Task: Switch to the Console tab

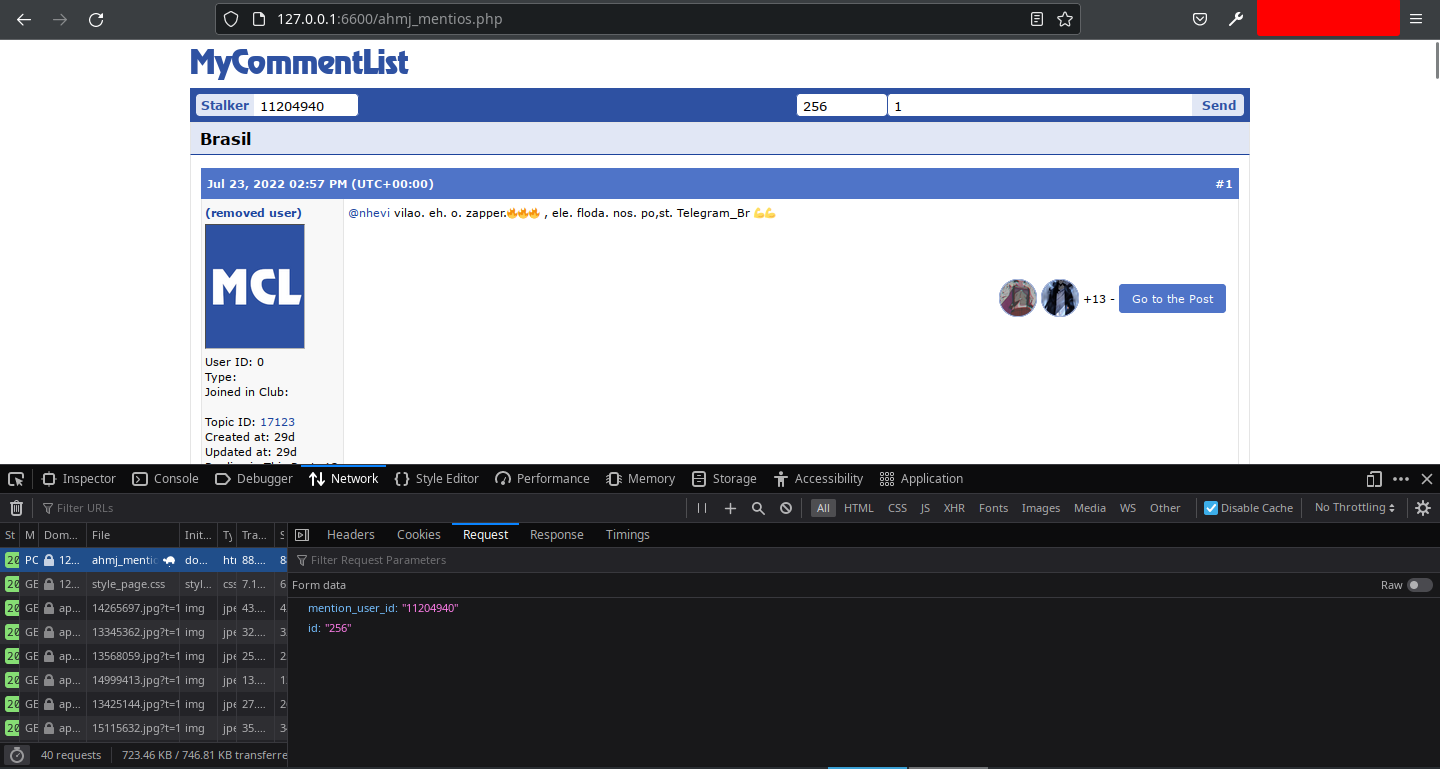Action: (166, 479)
